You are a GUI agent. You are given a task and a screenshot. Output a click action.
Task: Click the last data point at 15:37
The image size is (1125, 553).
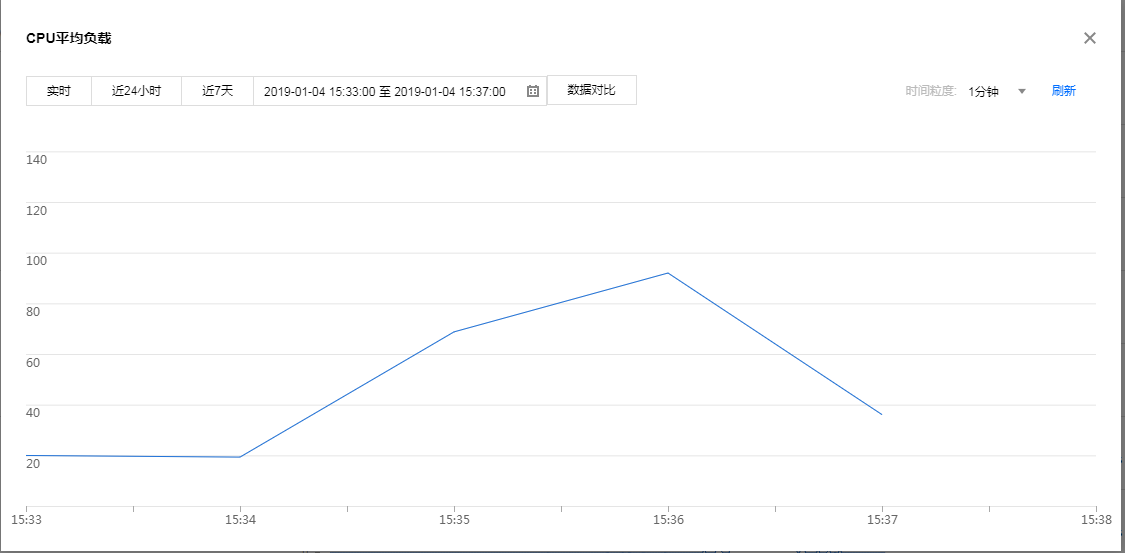881,414
